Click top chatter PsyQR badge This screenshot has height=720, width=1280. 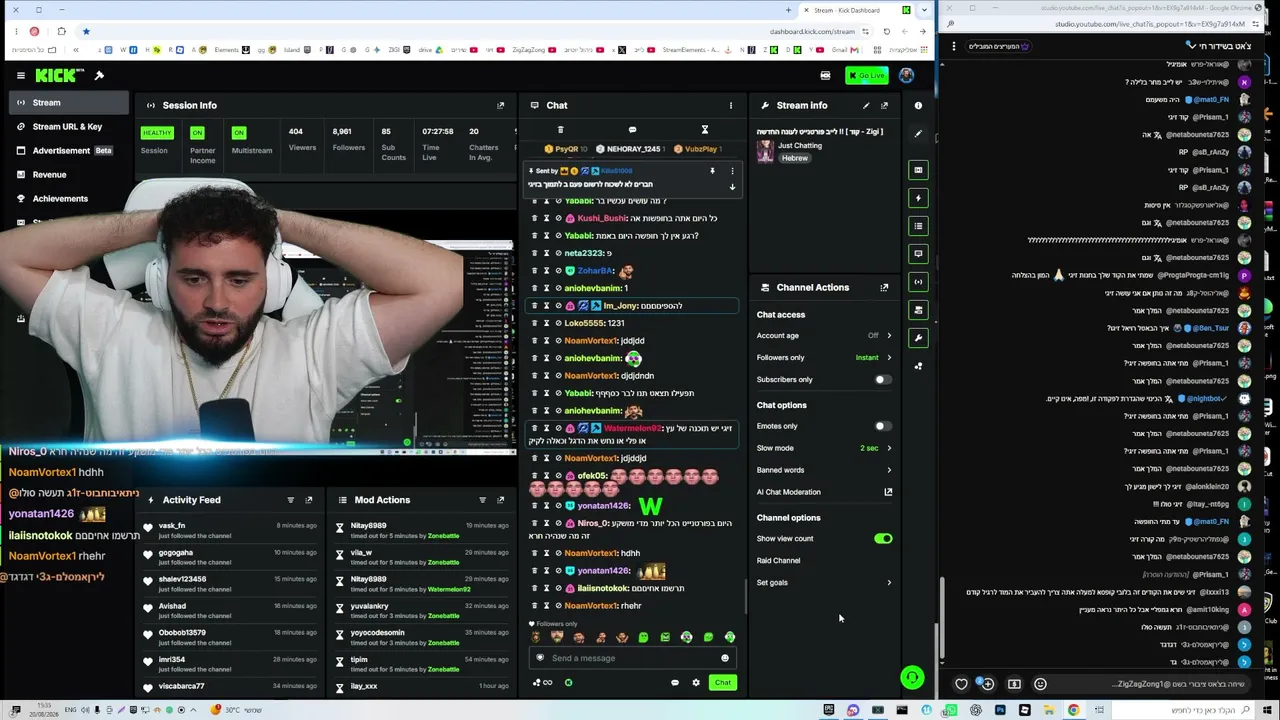point(567,150)
